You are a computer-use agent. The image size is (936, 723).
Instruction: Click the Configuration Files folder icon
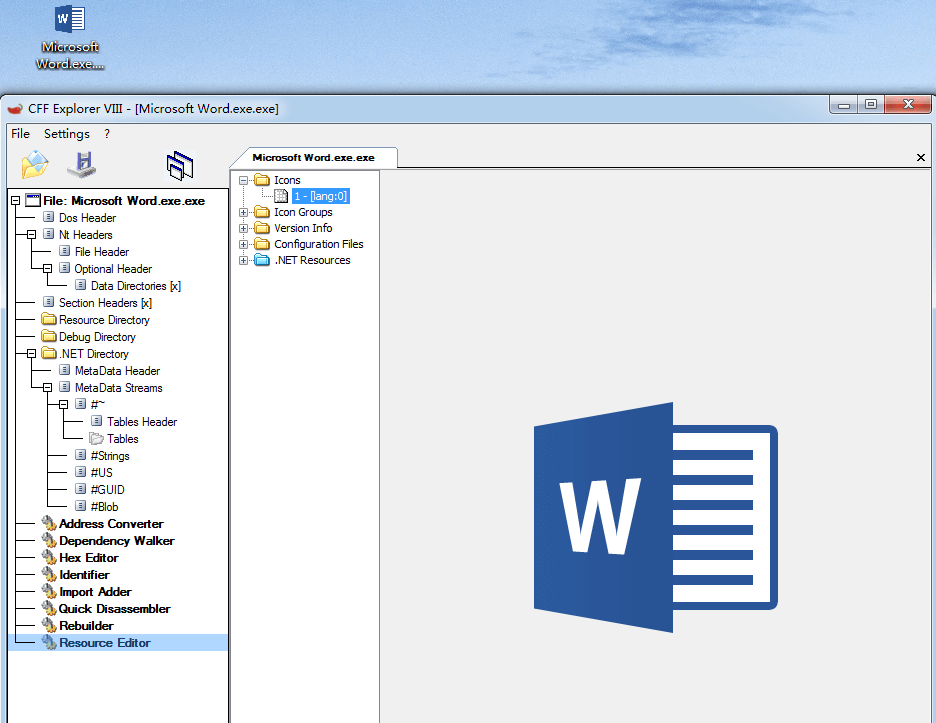261,244
